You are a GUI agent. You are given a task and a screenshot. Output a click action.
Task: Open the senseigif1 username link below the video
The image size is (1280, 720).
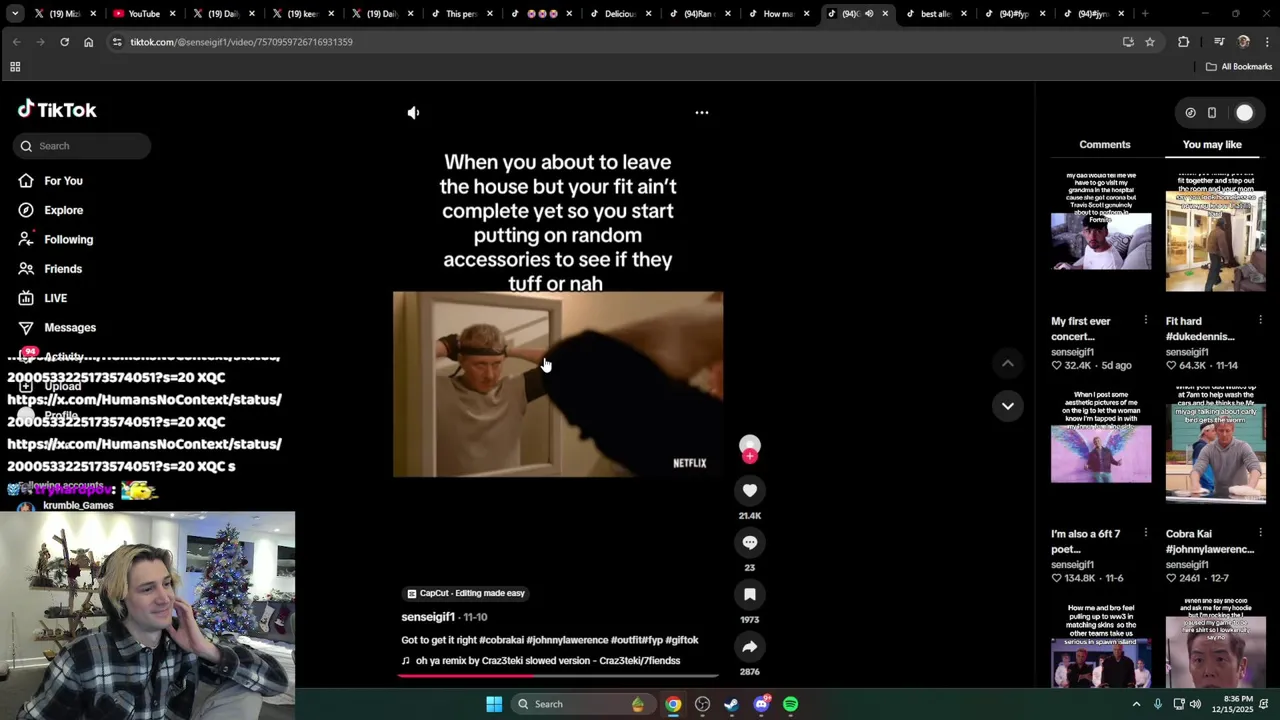428,617
